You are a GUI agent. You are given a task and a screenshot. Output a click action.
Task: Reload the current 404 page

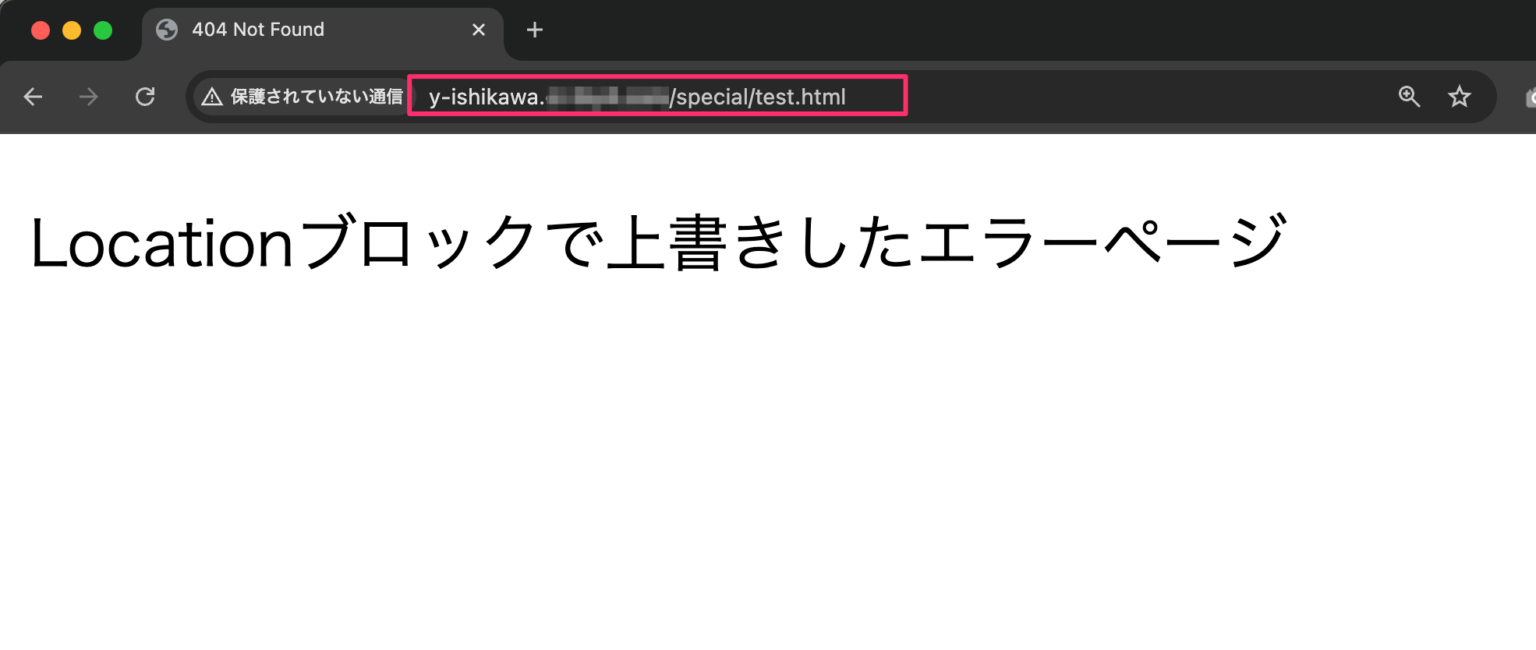(145, 96)
